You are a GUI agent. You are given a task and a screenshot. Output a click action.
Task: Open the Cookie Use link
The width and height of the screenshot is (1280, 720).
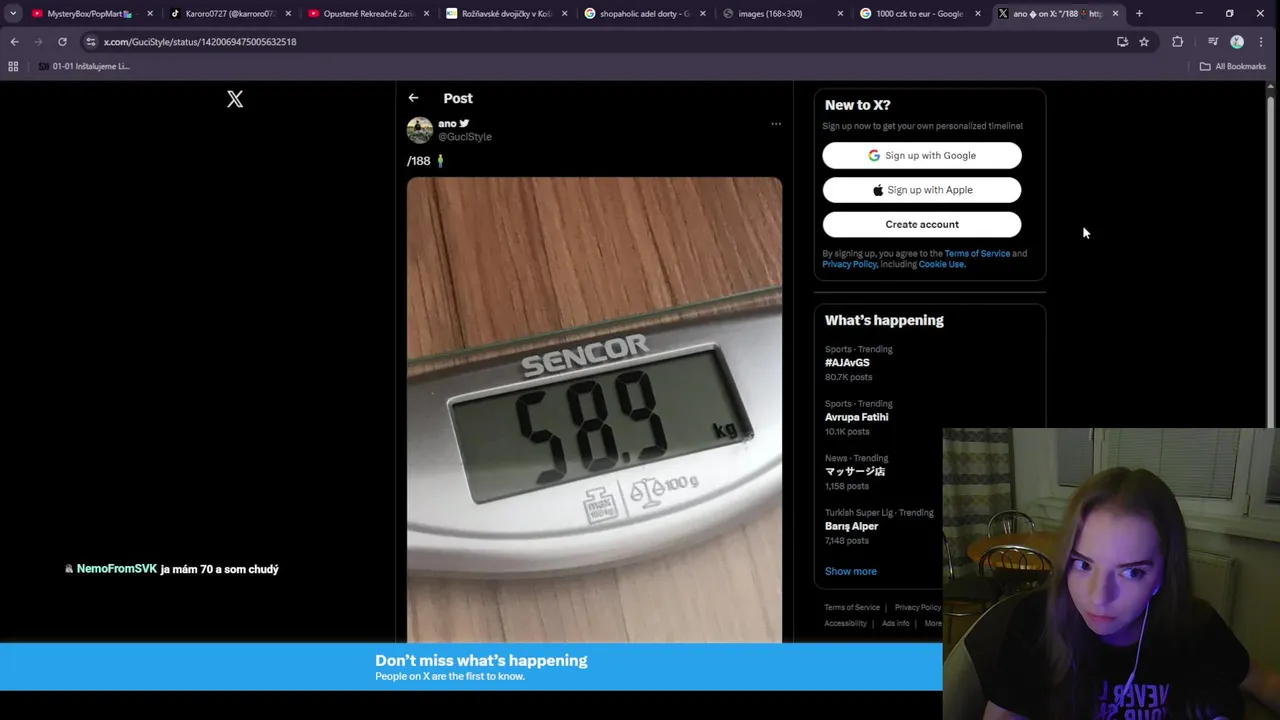(941, 264)
